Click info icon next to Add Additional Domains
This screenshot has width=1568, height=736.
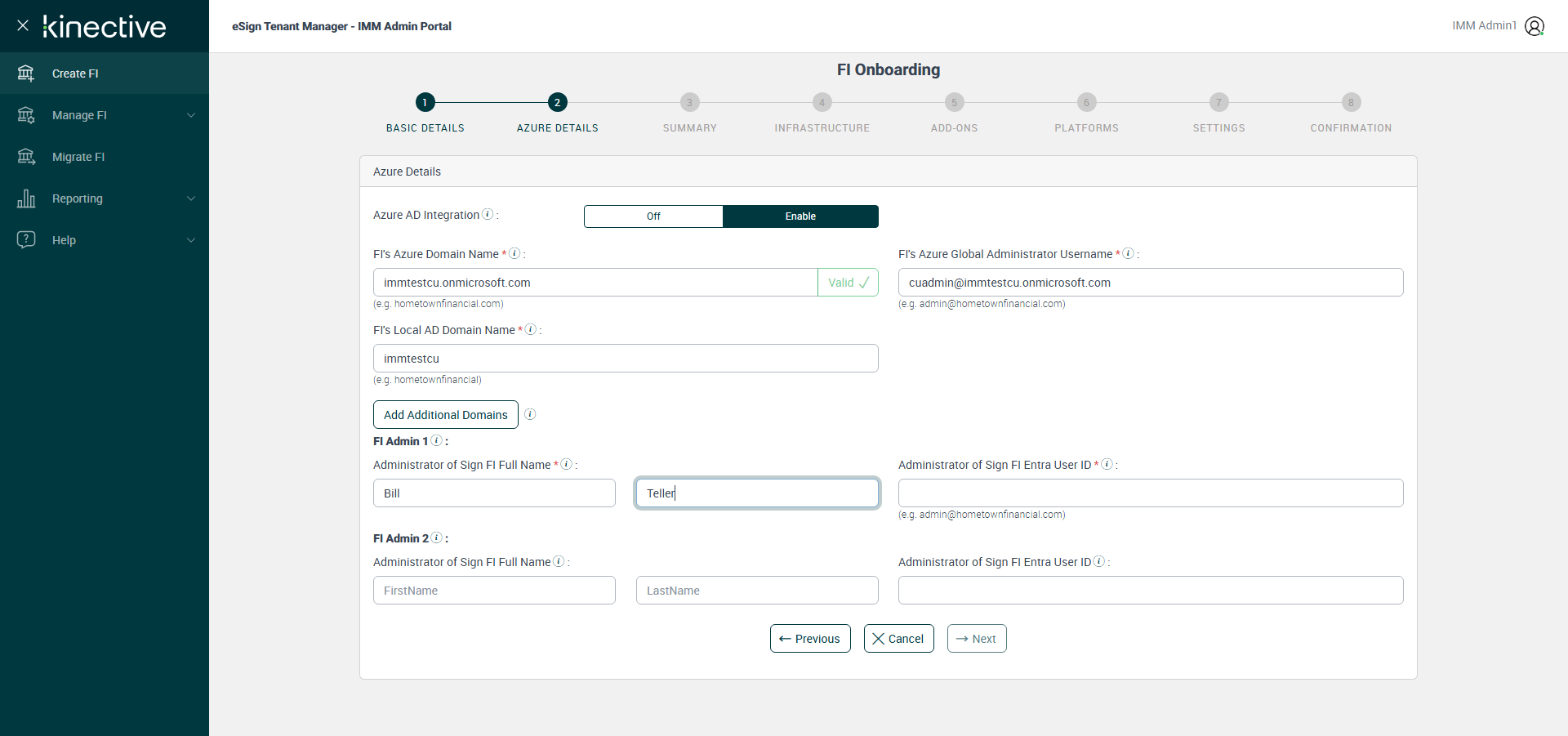point(530,414)
